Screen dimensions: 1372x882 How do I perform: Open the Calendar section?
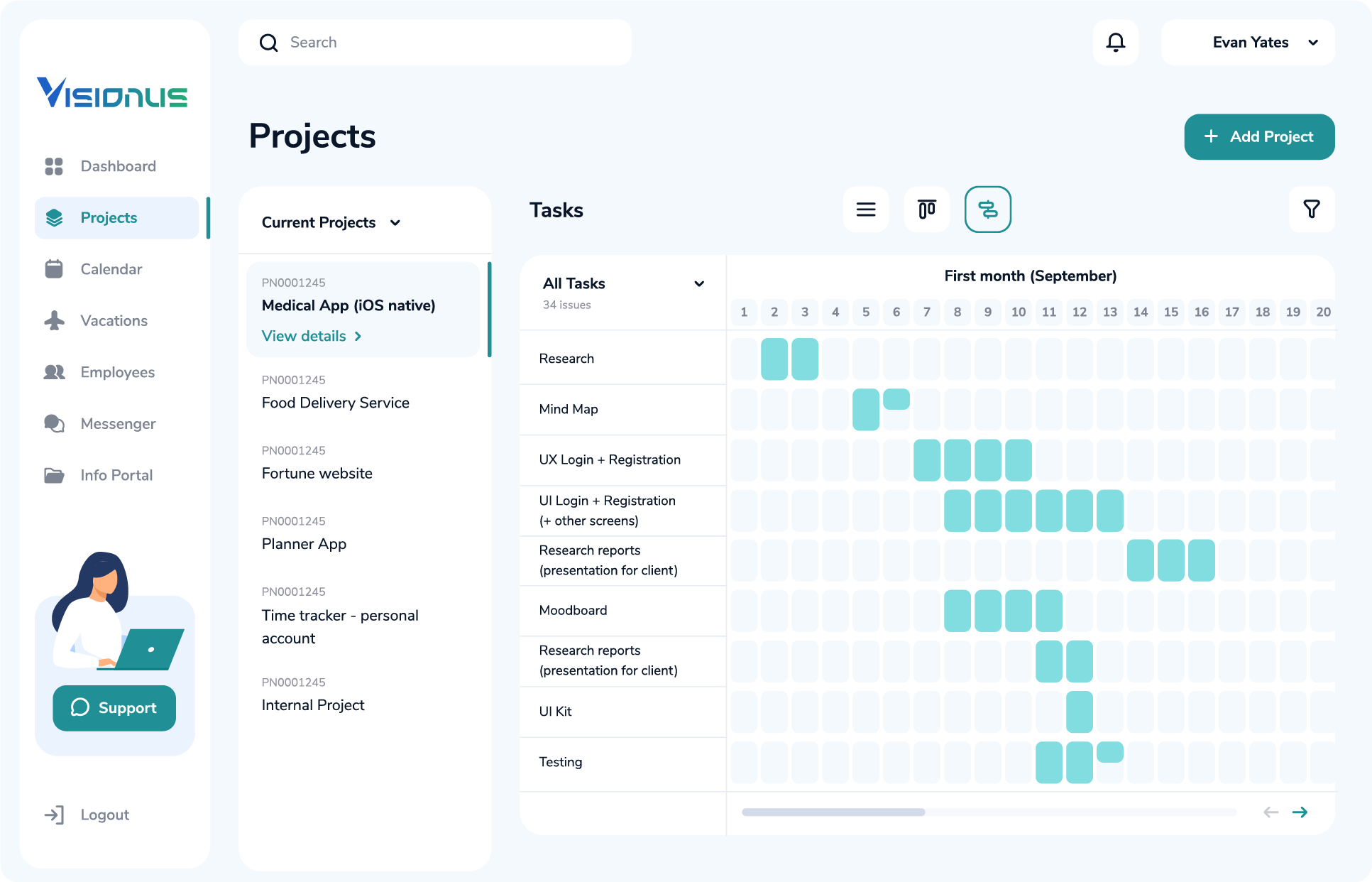111,268
